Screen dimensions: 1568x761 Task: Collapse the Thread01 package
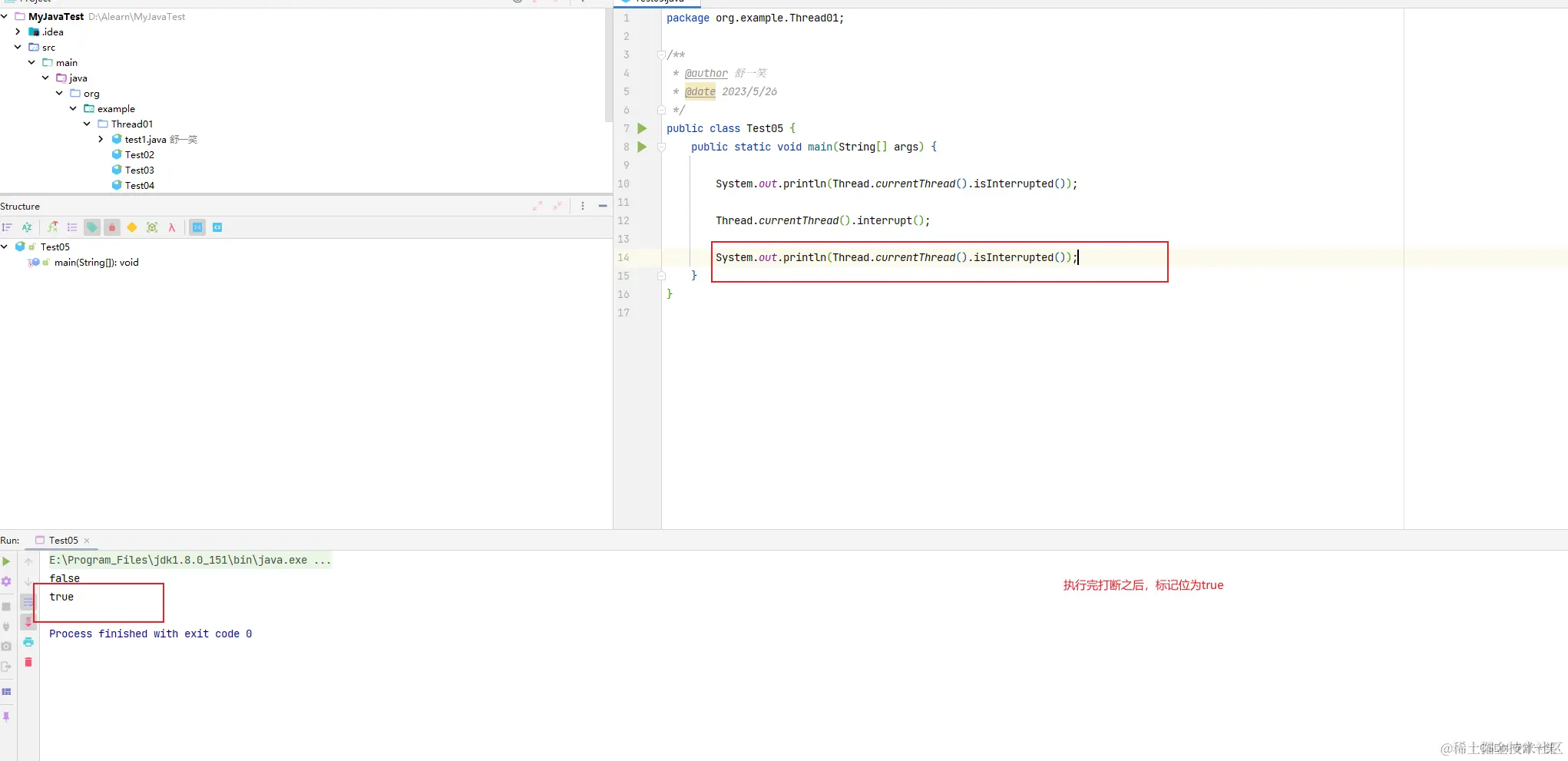pyautogui.click(x=88, y=124)
